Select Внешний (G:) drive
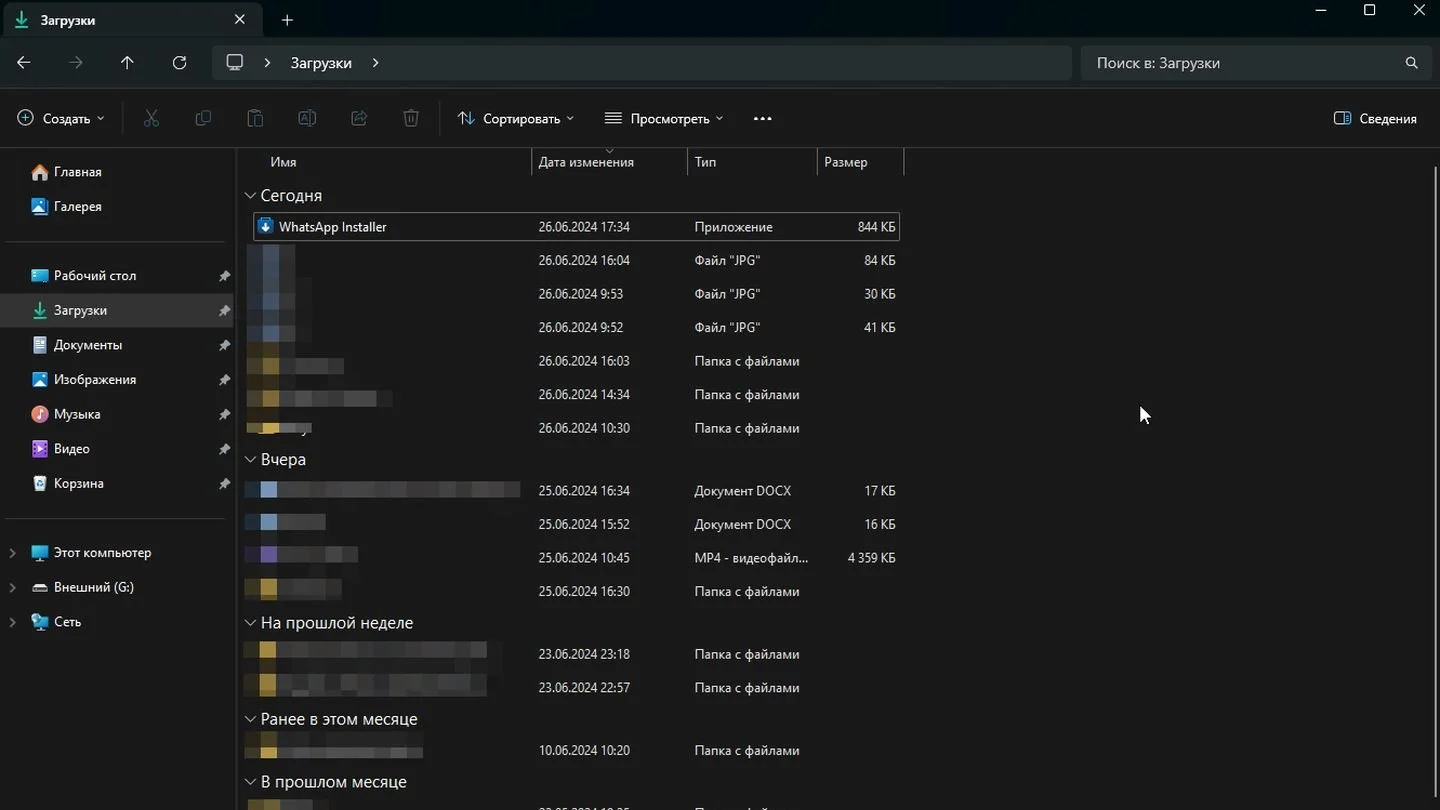1440x810 pixels. 93,587
